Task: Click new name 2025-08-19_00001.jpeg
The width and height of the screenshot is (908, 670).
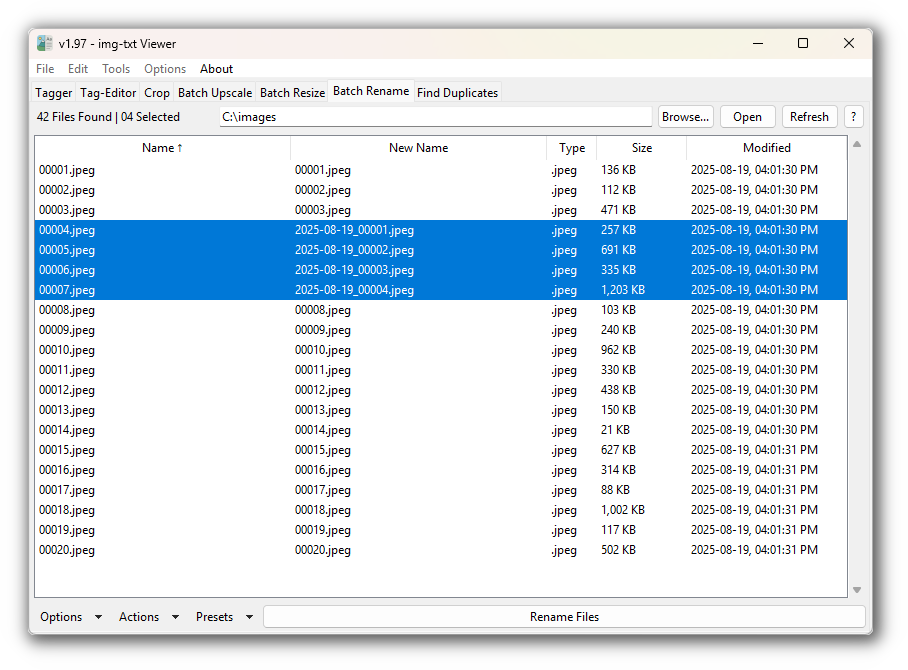Action: [354, 230]
